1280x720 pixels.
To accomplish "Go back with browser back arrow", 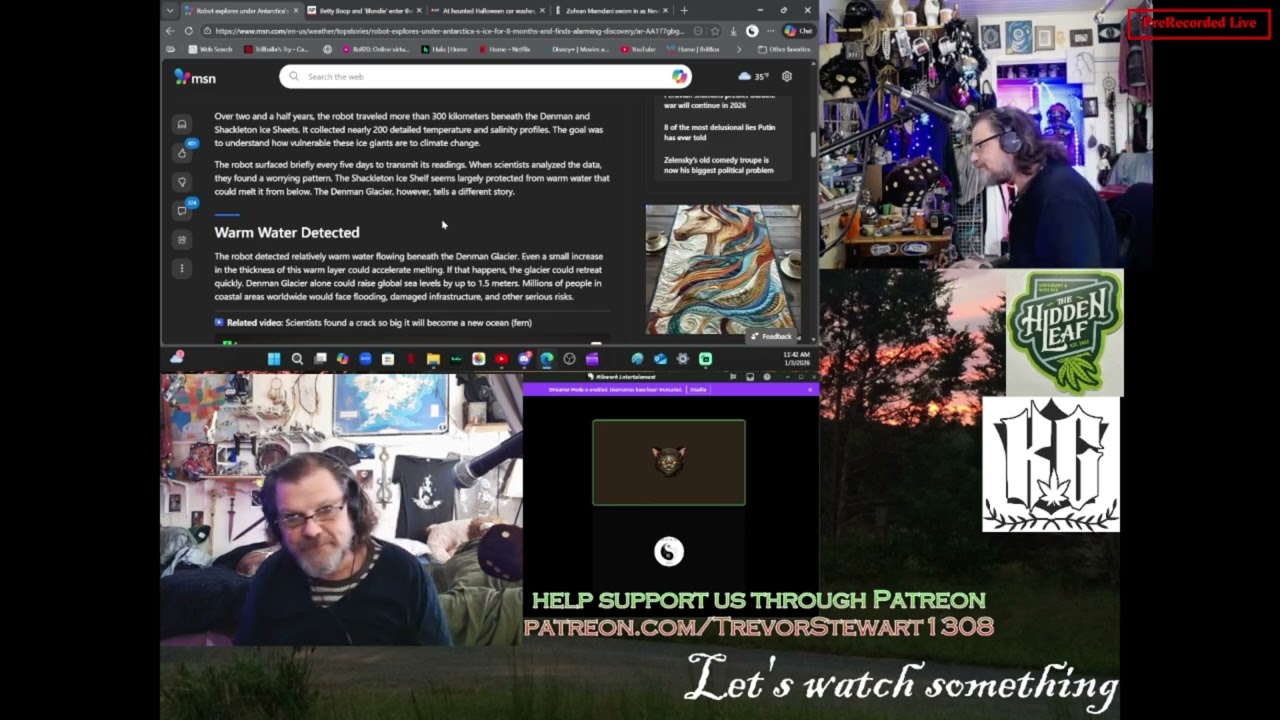I will click(x=170, y=31).
